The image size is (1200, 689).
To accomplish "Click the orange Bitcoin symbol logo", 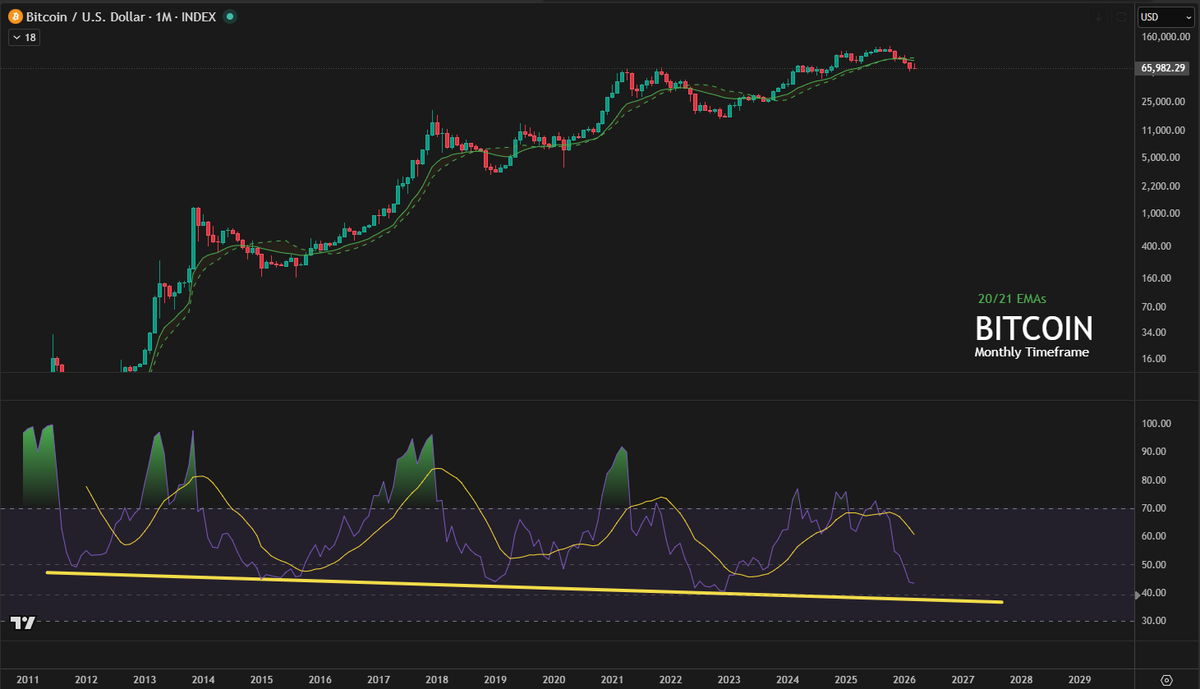I will coord(17,17).
